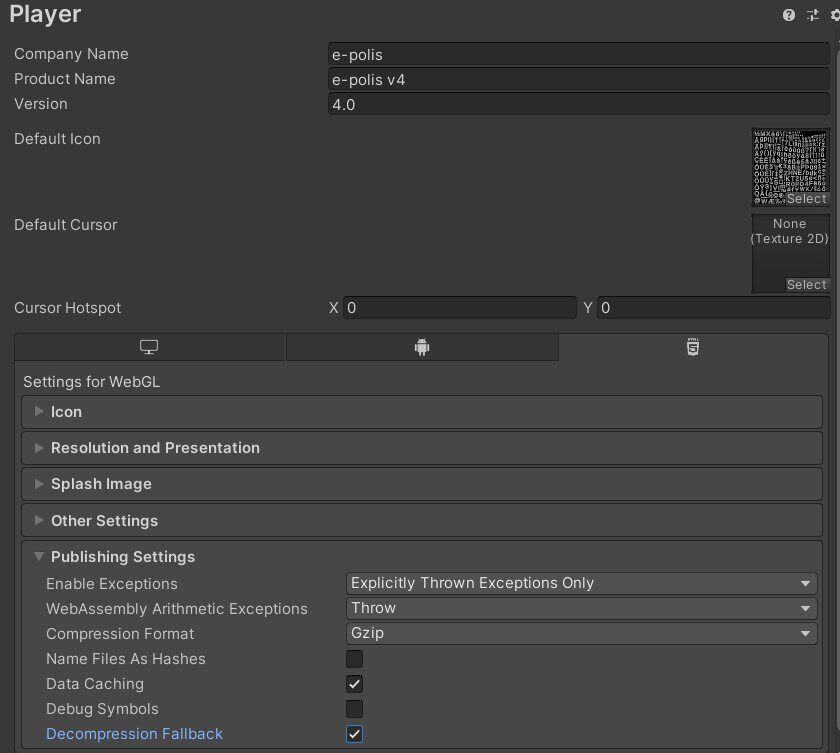Click the WebAssembly Arithmetic Exceptions label
Screen dimensions: 840x753
click(177, 609)
